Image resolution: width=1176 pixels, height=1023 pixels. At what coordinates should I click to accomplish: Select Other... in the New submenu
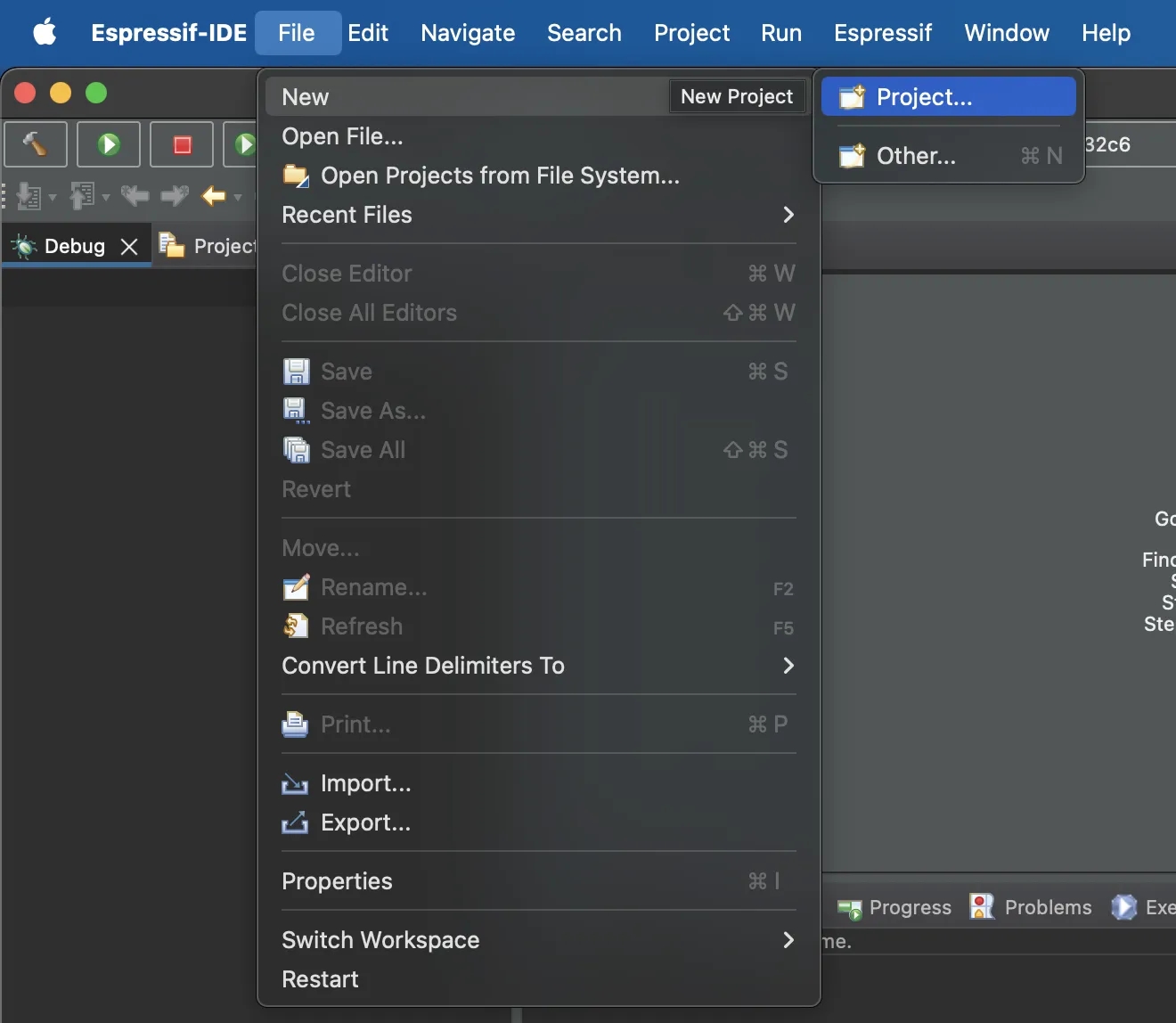click(x=916, y=156)
